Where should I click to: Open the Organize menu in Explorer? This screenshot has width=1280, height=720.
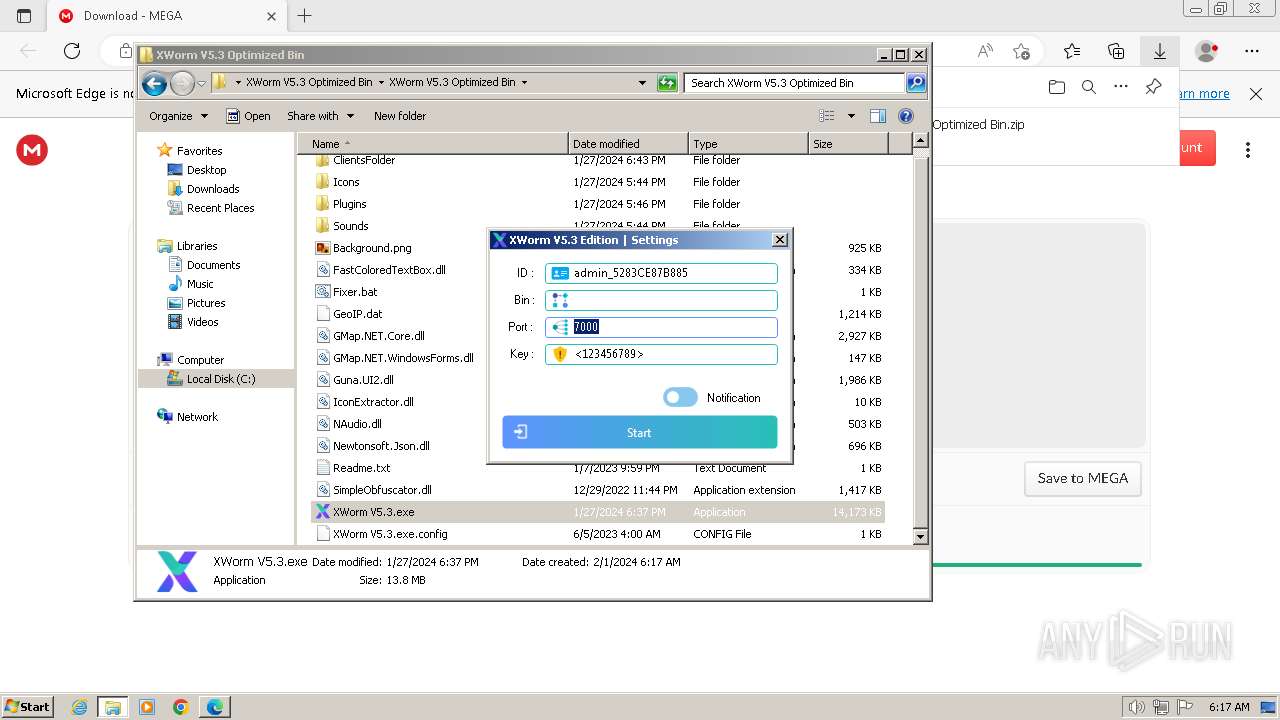pos(178,116)
